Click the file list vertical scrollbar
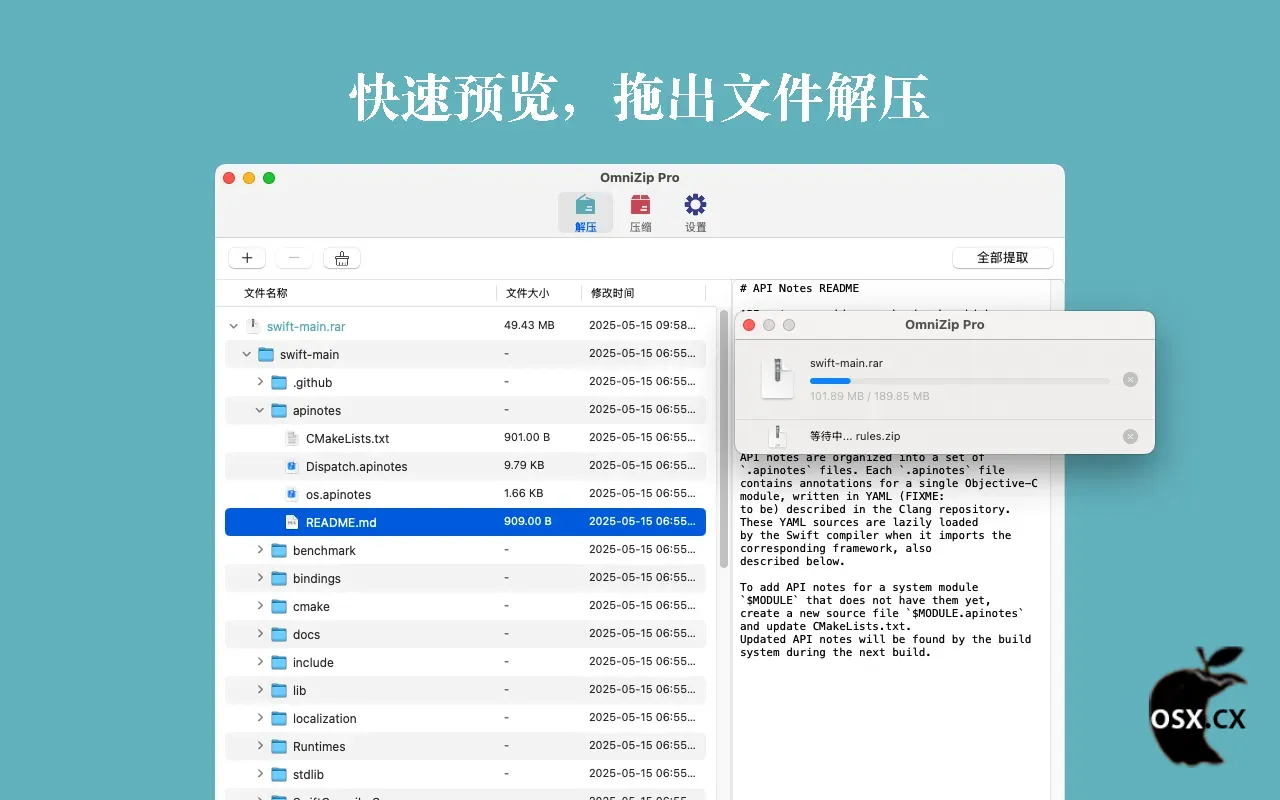The height and width of the screenshot is (800, 1280). [724, 438]
